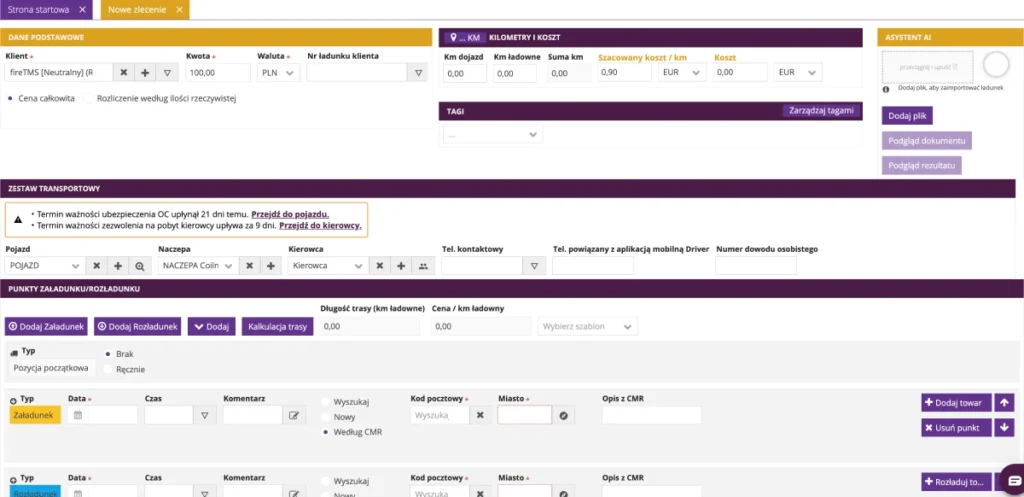Click Dodaj Rozładunek button
This screenshot has width=1024, height=497.
coord(137,327)
